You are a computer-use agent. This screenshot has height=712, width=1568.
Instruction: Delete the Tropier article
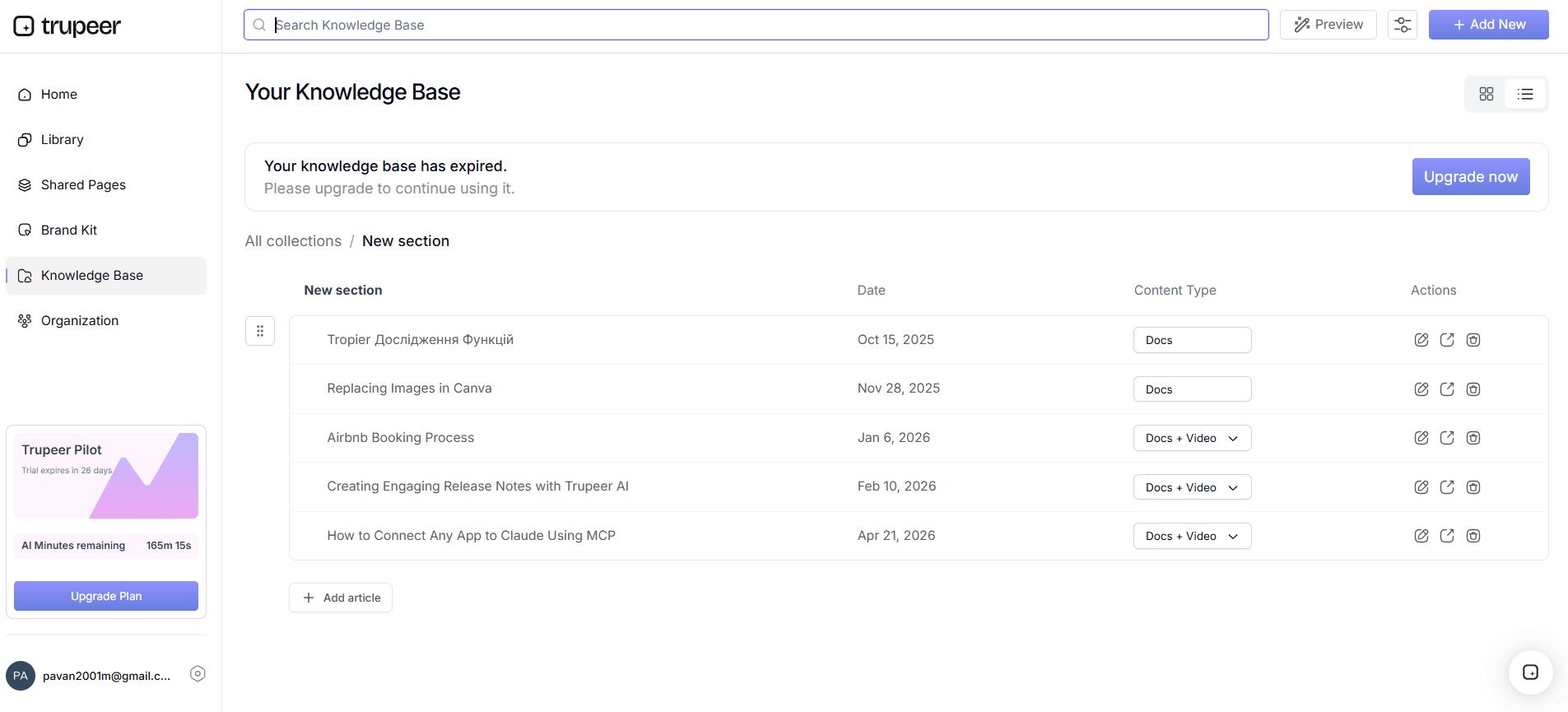(1473, 340)
